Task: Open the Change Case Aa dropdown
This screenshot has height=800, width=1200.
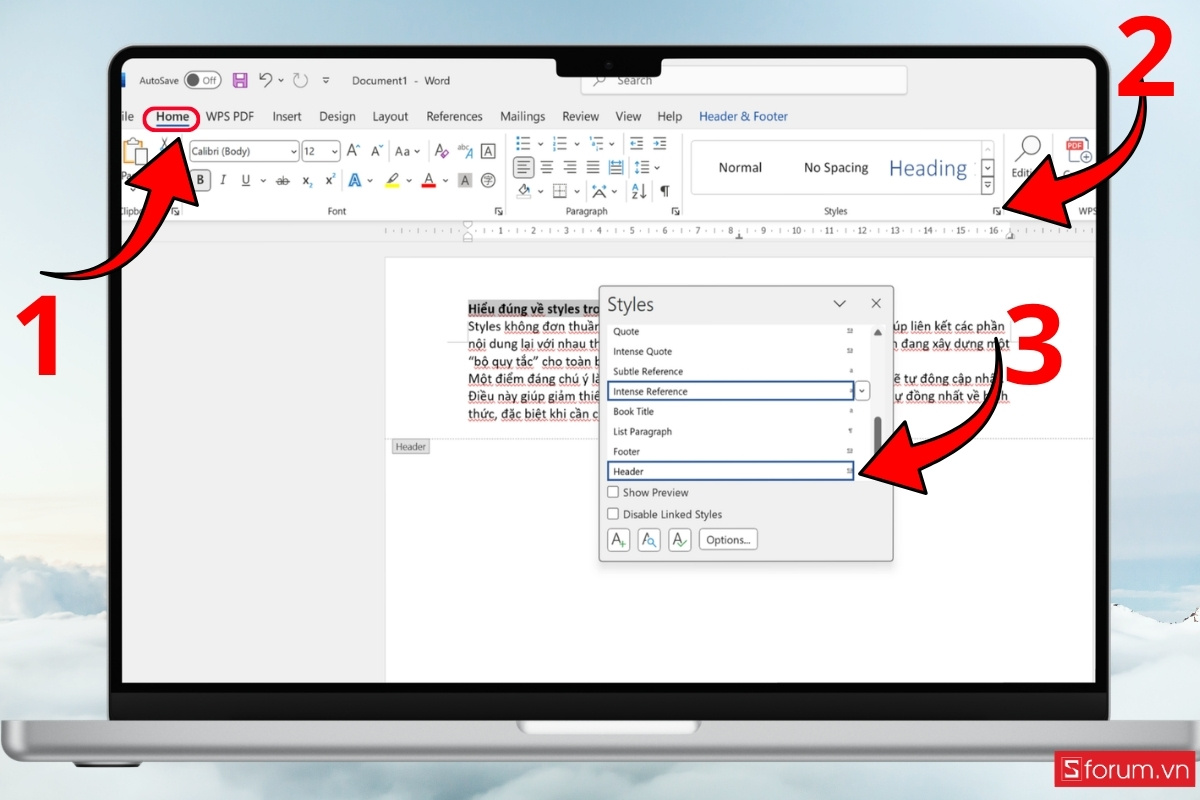Action: [x=407, y=151]
